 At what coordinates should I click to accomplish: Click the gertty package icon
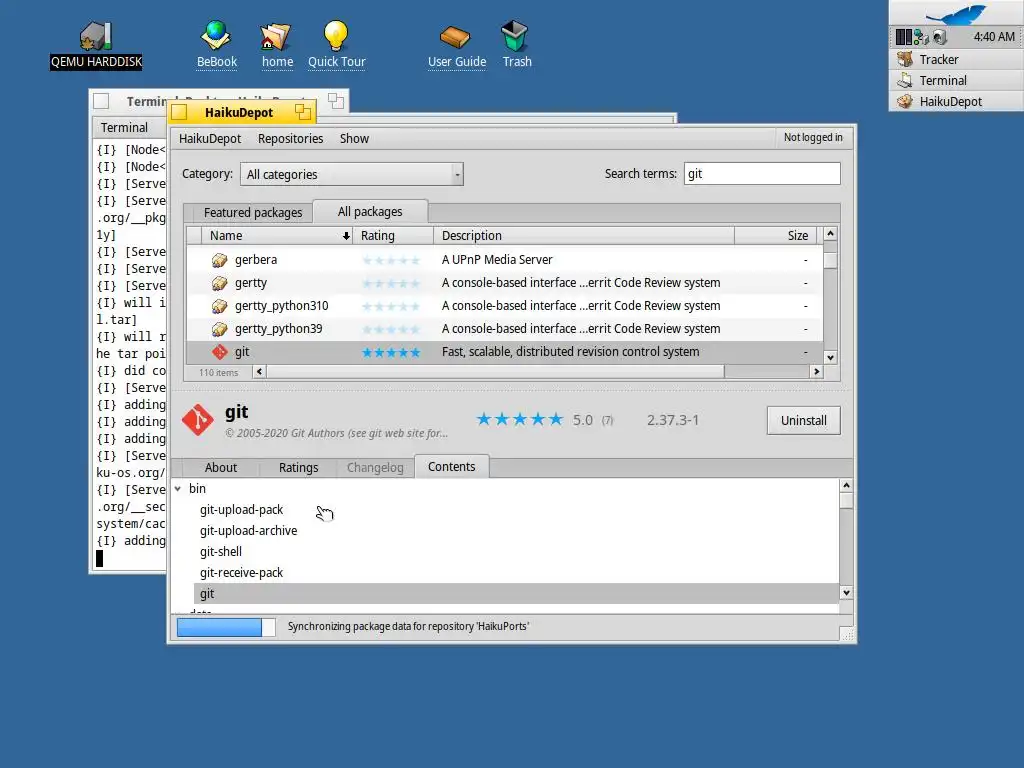[219, 283]
